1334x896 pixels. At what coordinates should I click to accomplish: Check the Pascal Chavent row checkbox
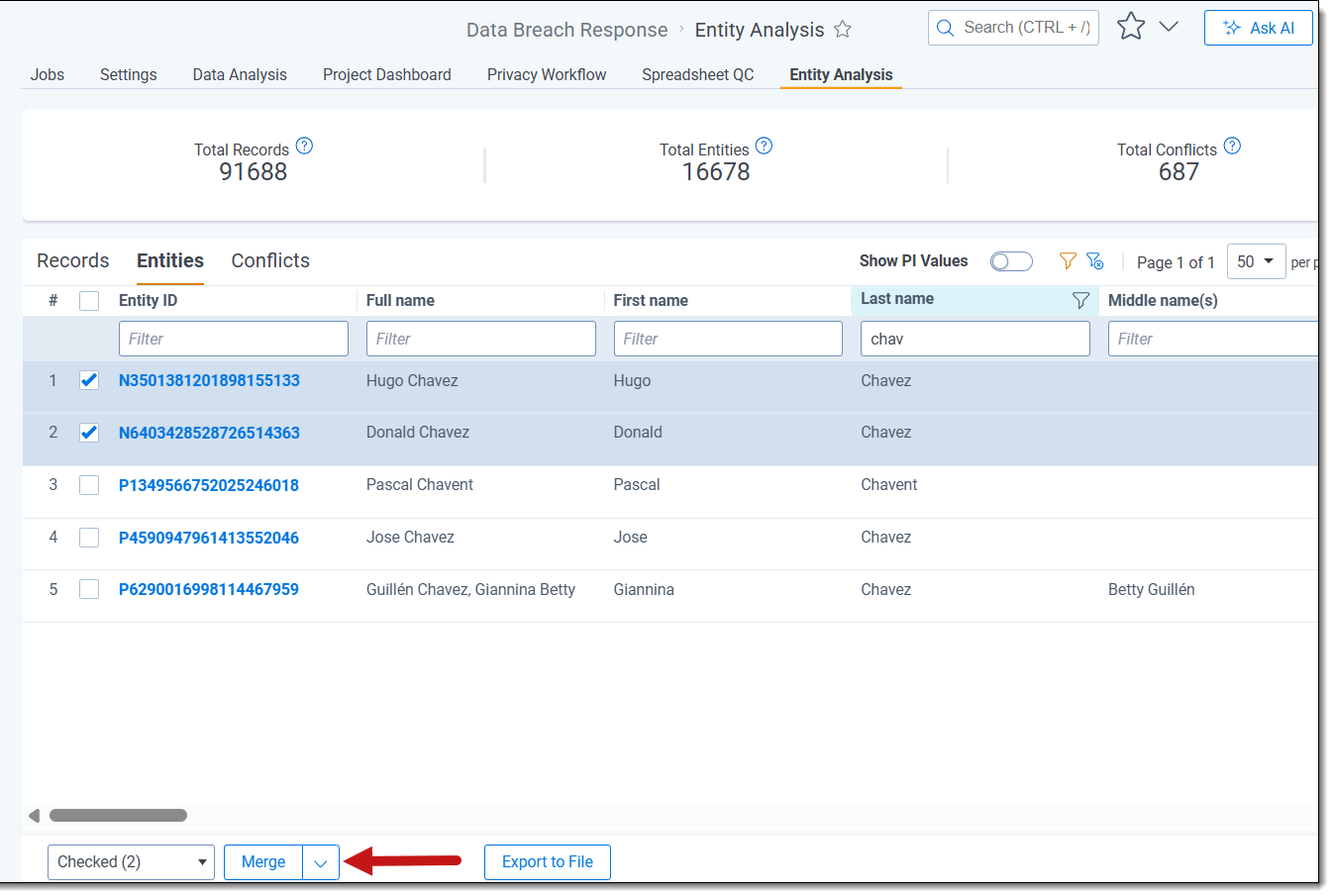click(89, 485)
